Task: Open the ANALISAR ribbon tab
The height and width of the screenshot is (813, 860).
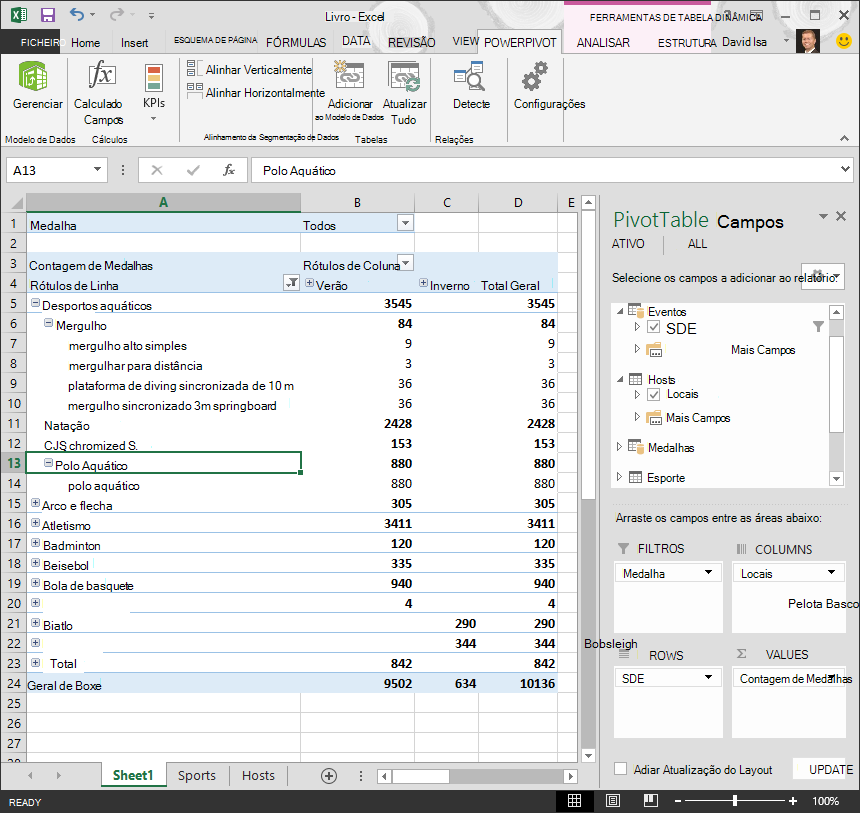Action: click(603, 43)
